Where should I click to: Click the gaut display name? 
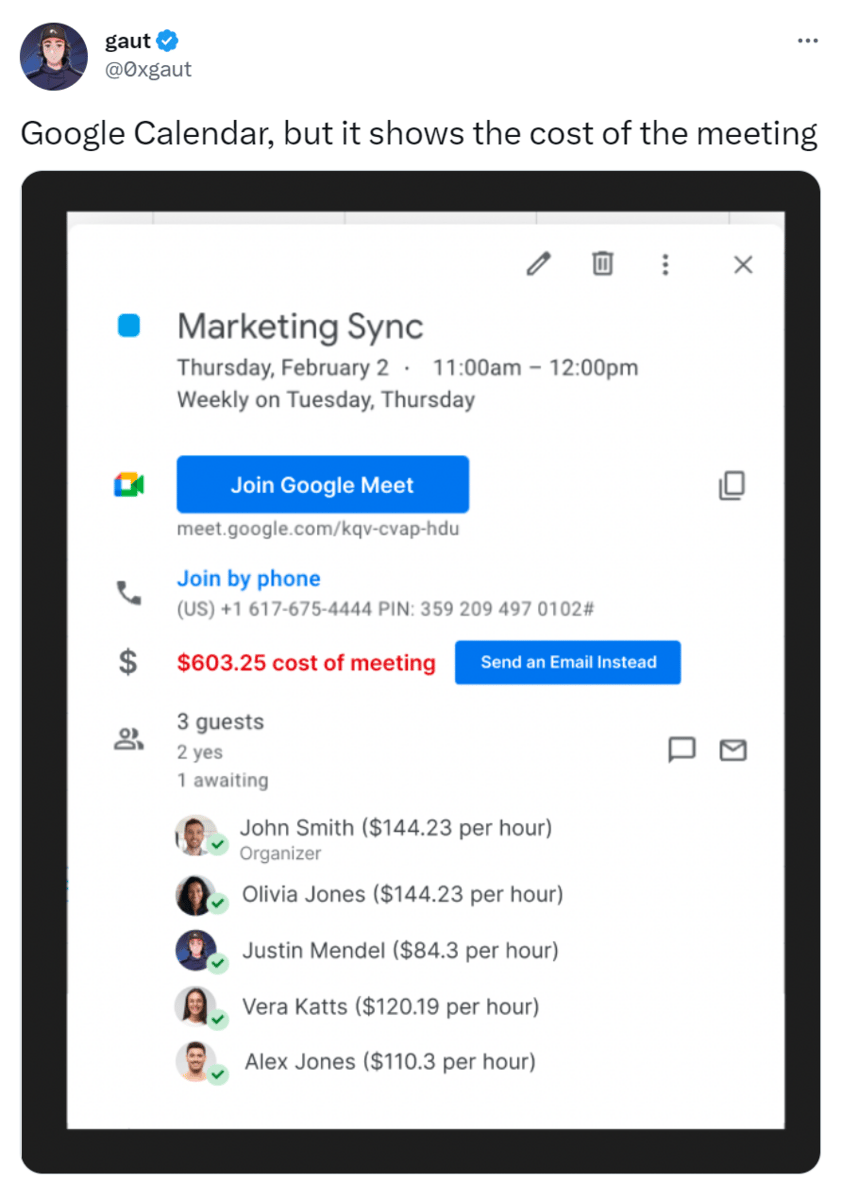(128, 41)
